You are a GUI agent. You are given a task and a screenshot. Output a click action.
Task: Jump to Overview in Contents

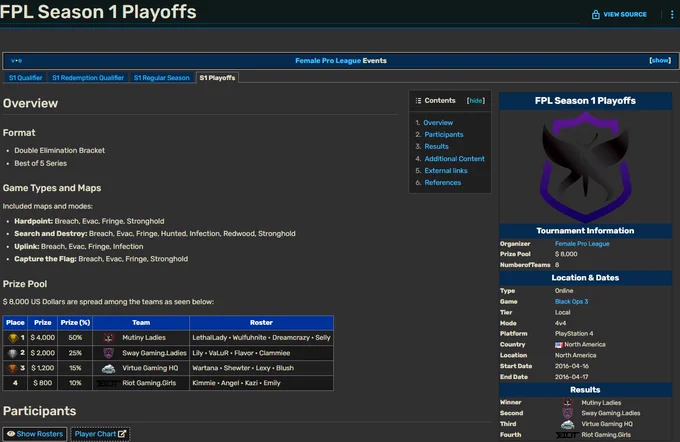coord(438,123)
